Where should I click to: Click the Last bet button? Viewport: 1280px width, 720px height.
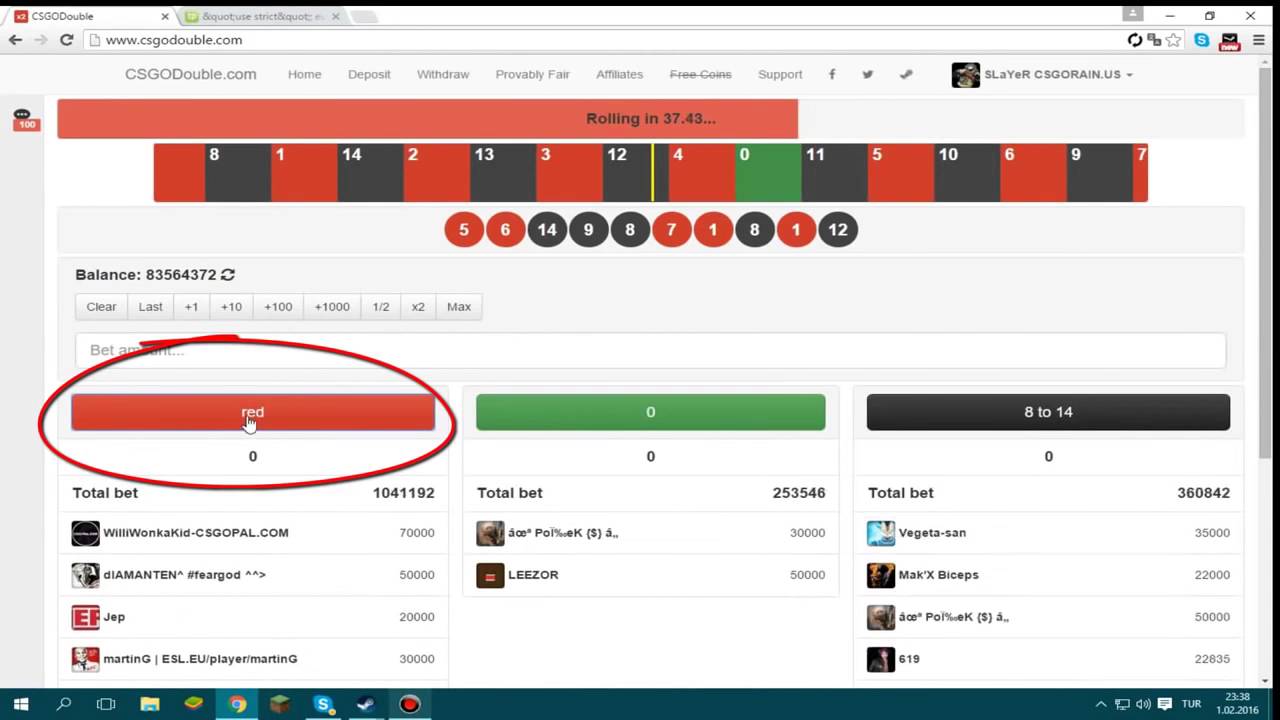coord(150,307)
